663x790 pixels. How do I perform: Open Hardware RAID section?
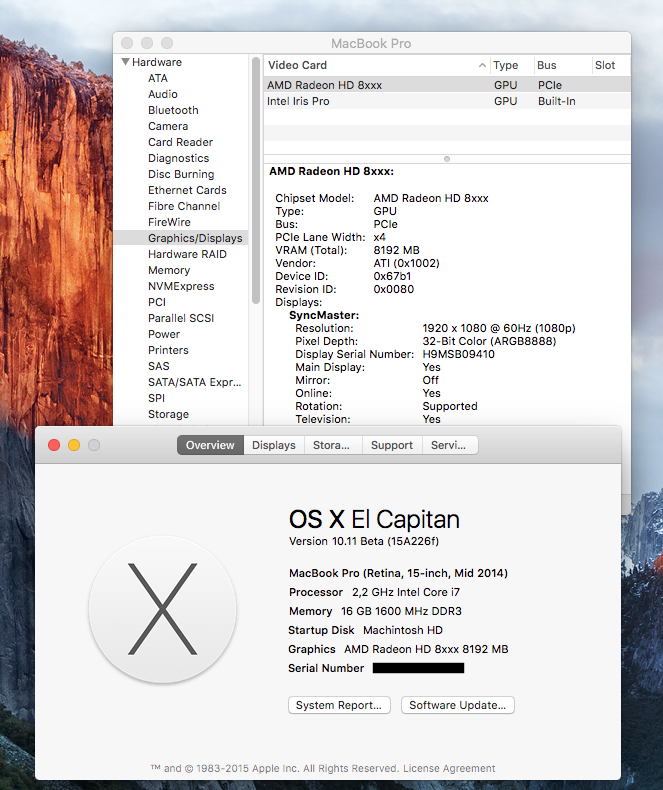pyautogui.click(x=187, y=254)
